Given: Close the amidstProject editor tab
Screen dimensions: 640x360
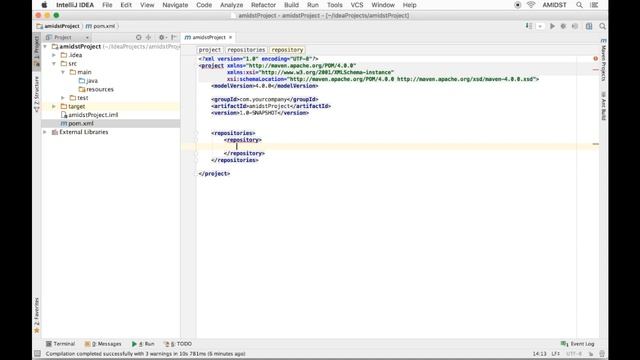Looking at the screenshot, I should click(231, 37).
